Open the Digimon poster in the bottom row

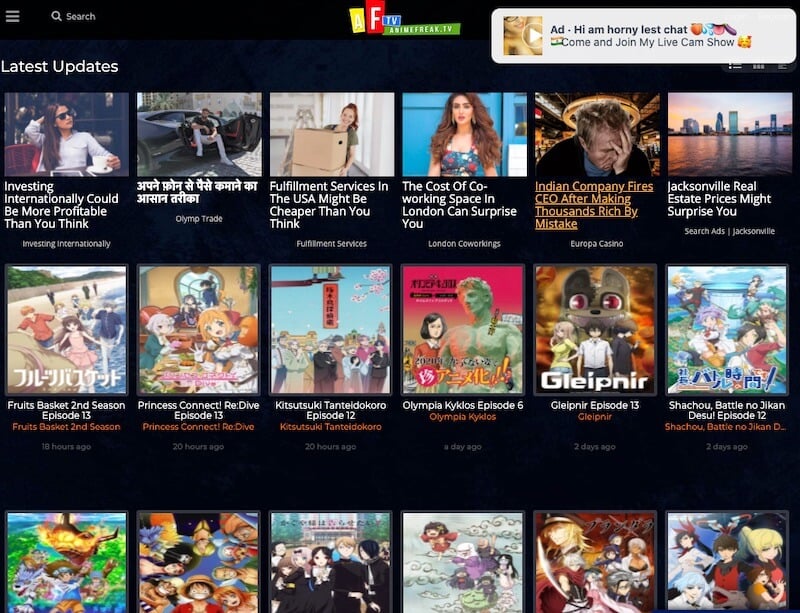click(66, 562)
